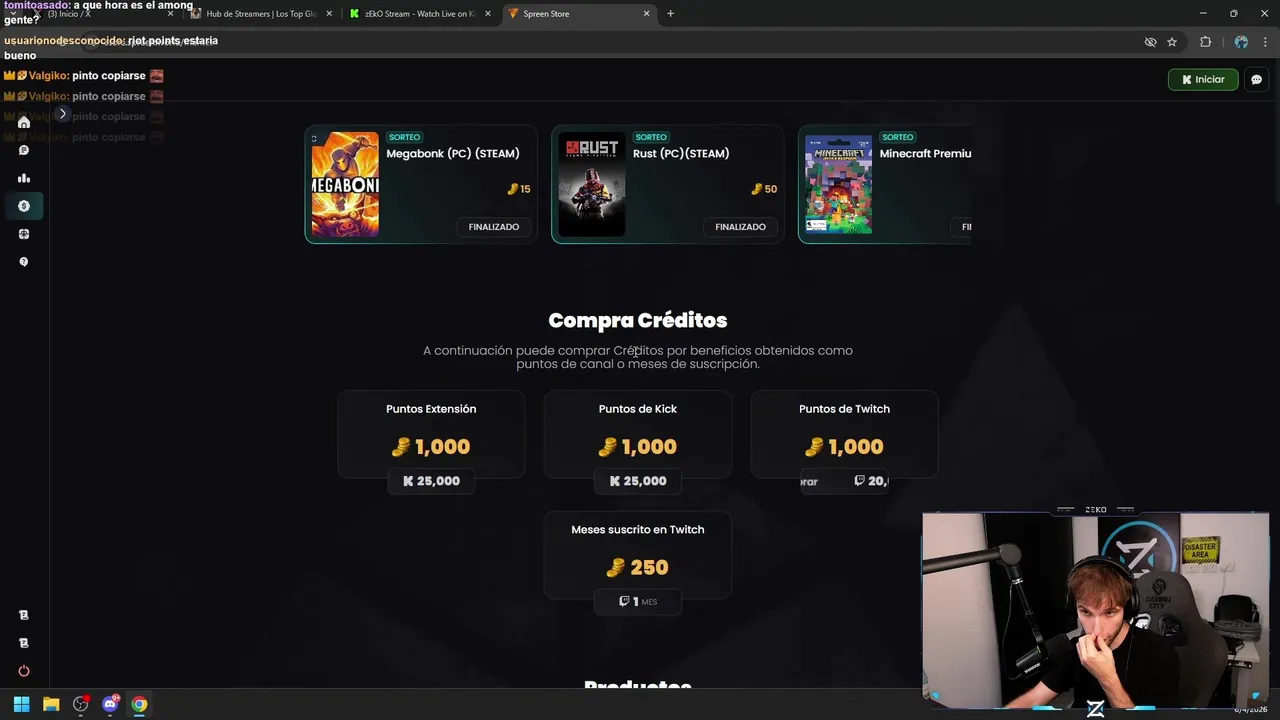This screenshot has width=1280, height=720.
Task: Launch OBS Studio from the taskbar
Action: 81,704
